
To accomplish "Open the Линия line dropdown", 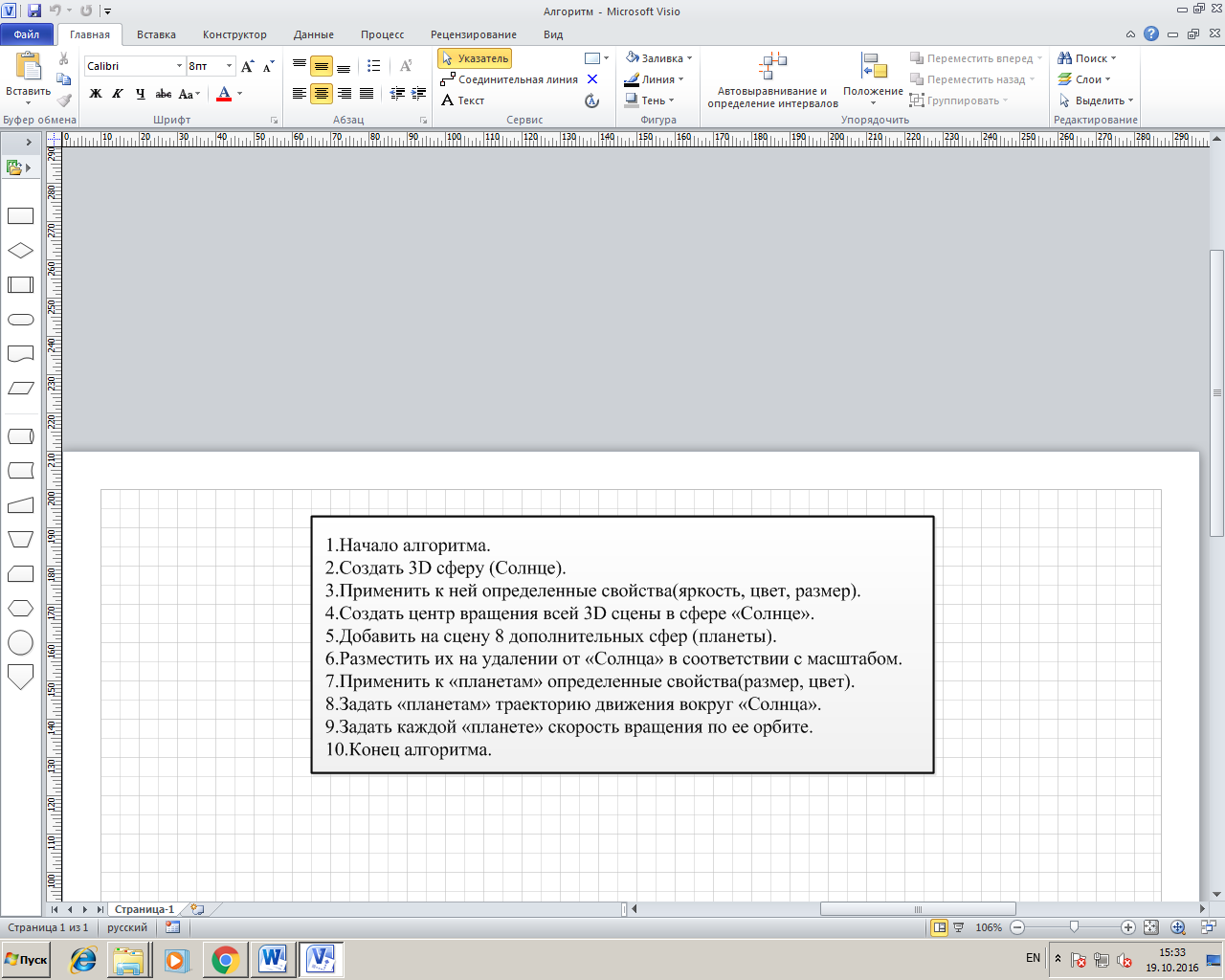I will point(654,79).
